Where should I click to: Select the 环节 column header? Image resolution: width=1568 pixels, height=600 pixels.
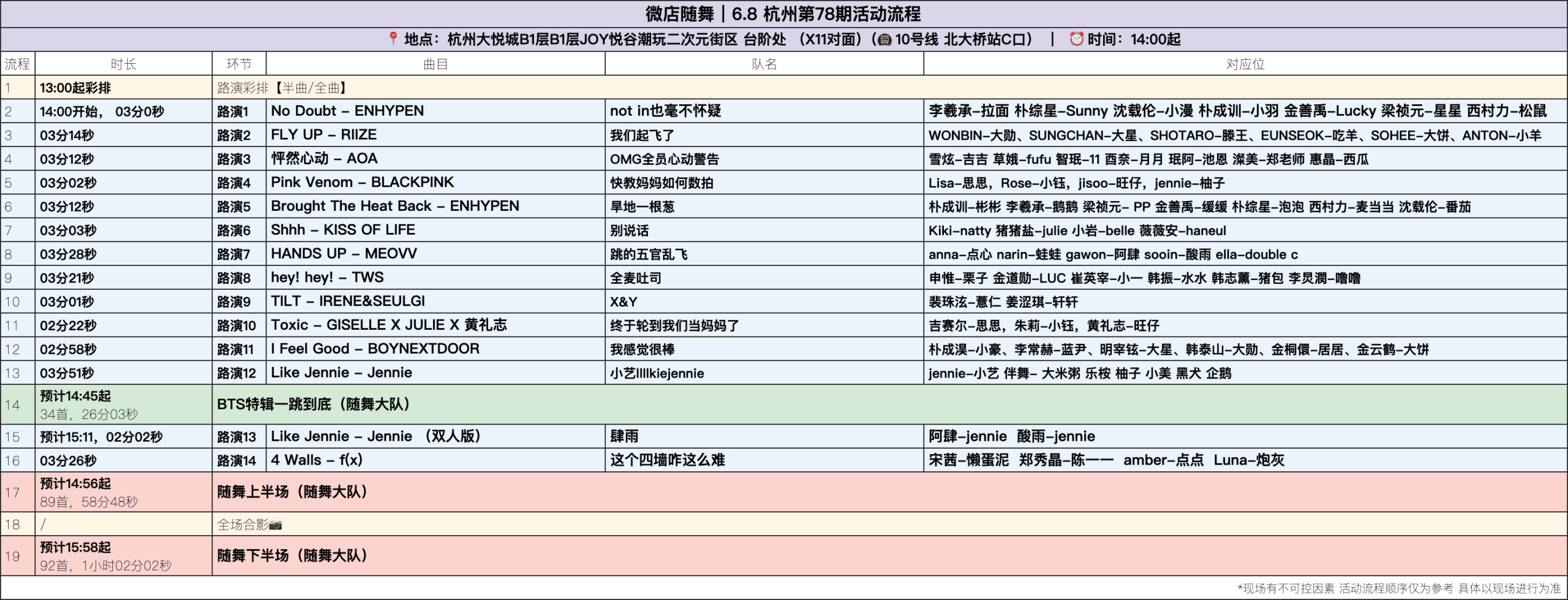pos(239,64)
